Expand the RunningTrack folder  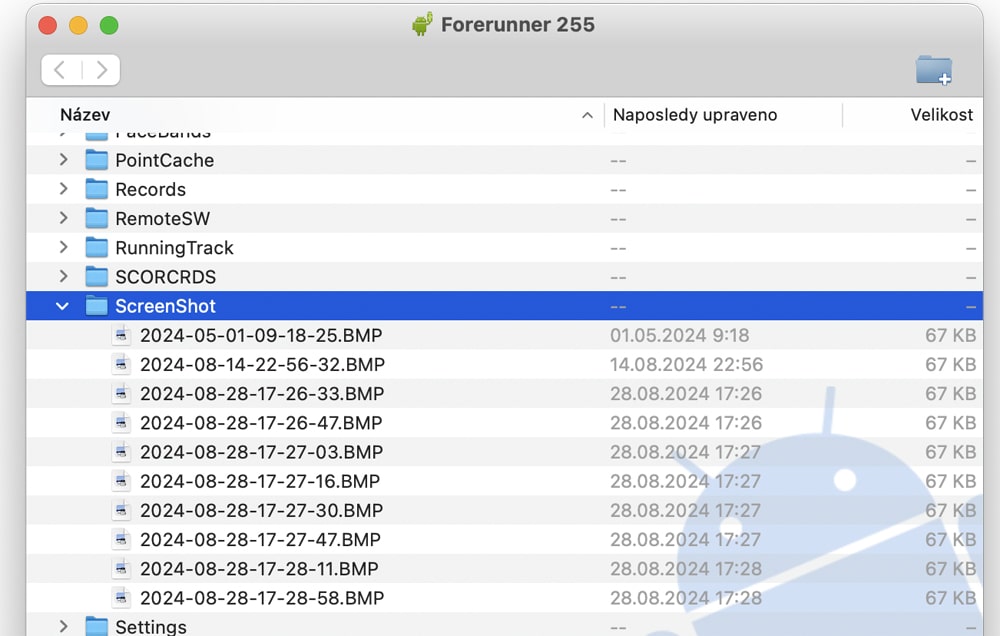(63, 248)
